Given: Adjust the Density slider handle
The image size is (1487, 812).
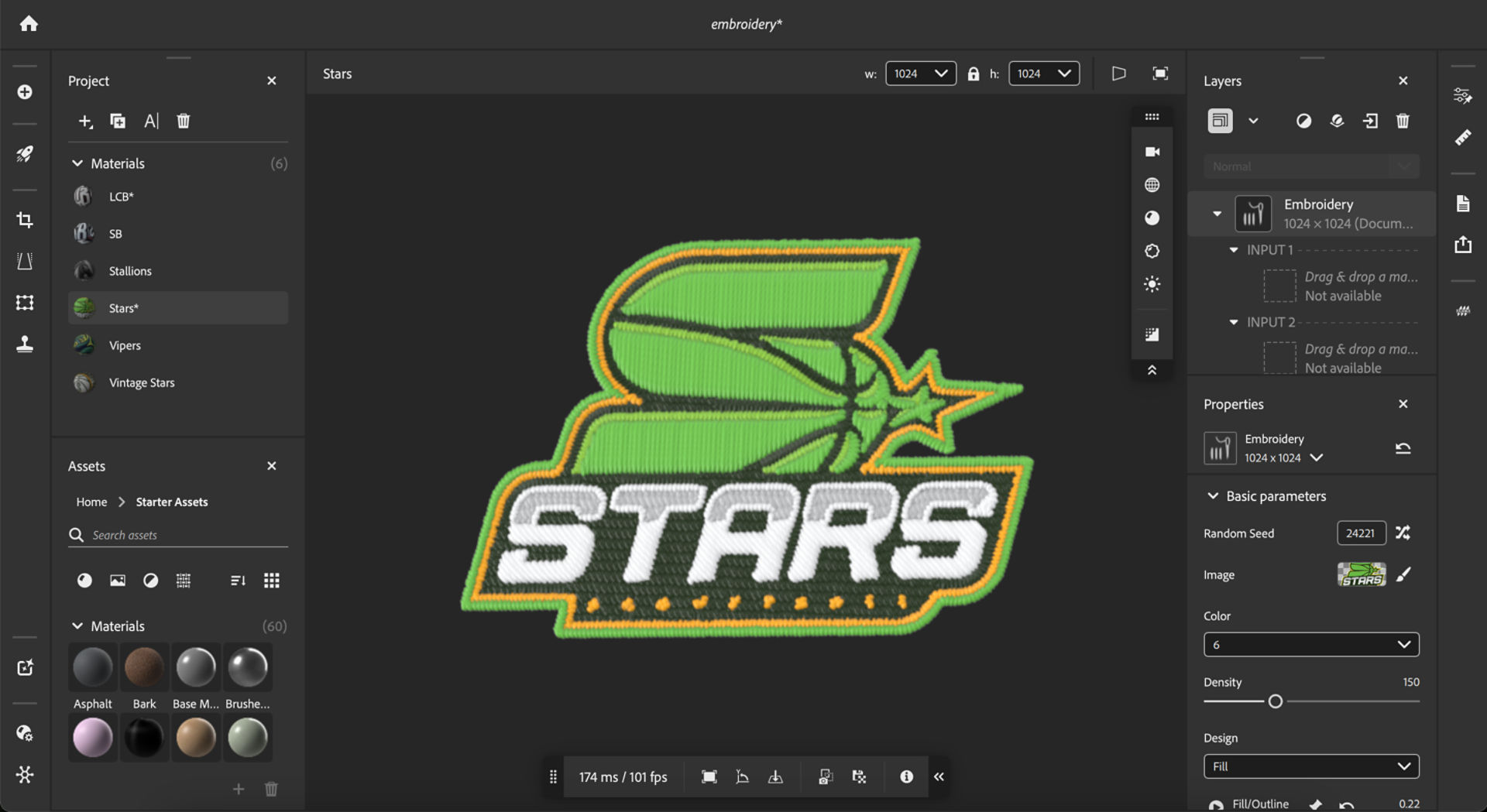Looking at the screenshot, I should click(x=1275, y=701).
